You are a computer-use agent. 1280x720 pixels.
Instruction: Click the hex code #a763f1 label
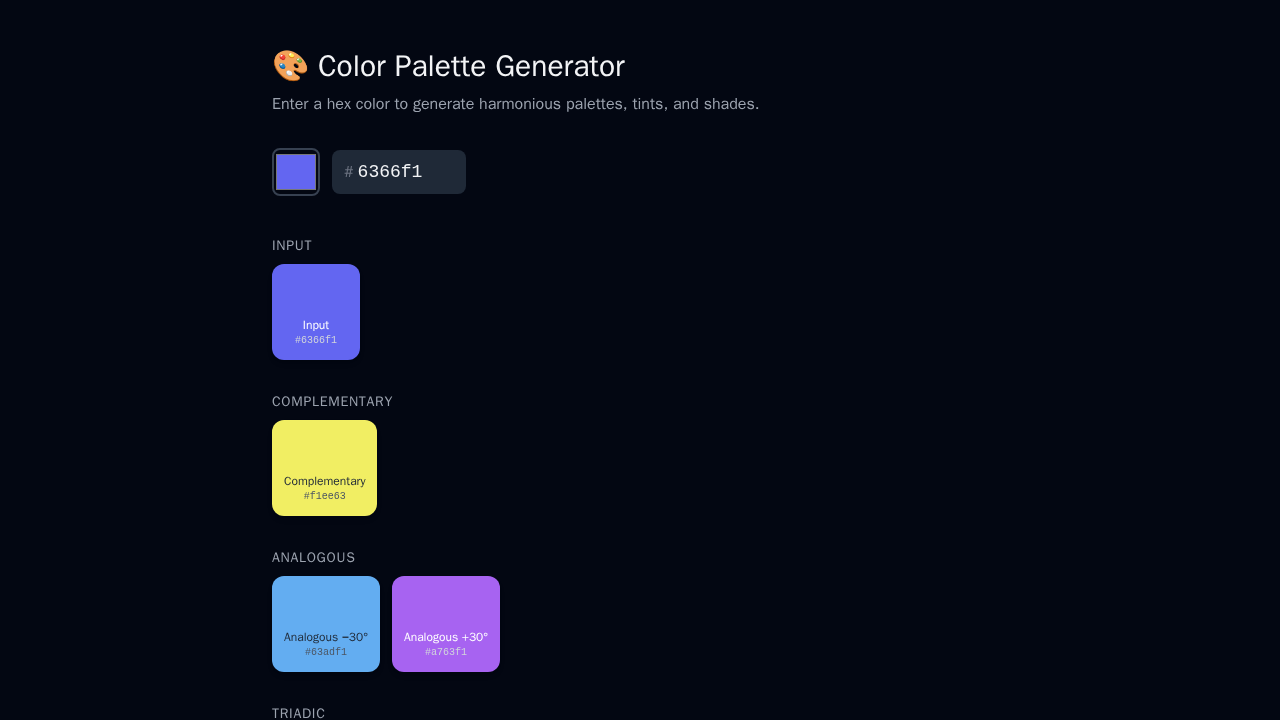[446, 651]
